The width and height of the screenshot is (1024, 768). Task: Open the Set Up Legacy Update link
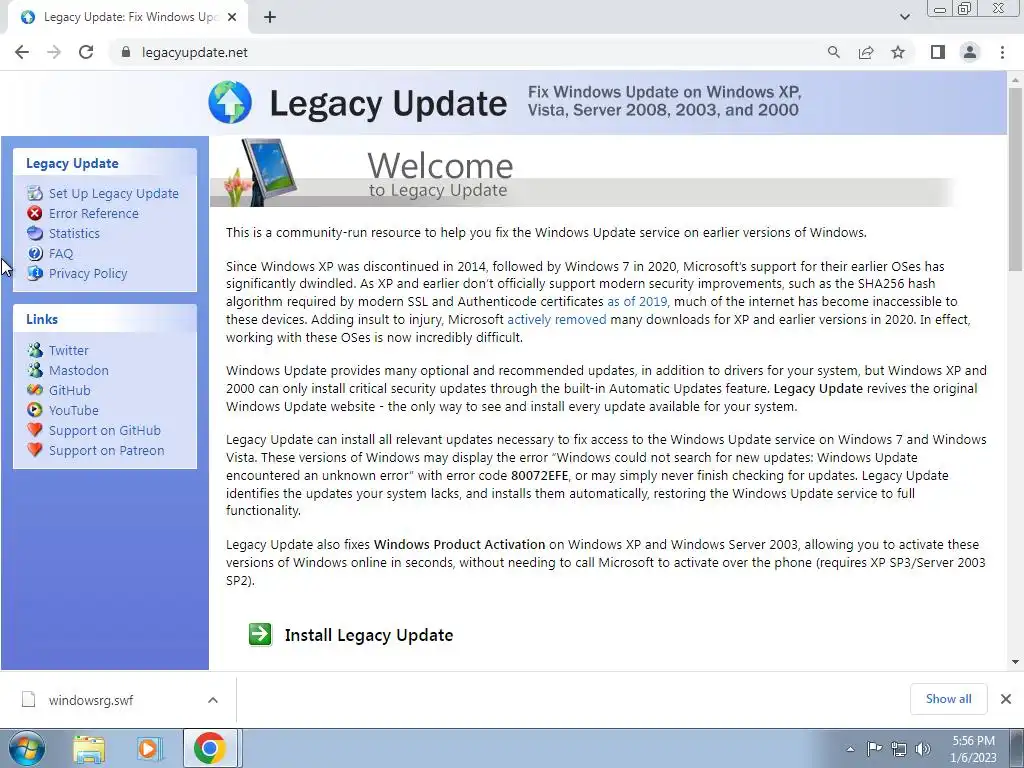click(114, 193)
